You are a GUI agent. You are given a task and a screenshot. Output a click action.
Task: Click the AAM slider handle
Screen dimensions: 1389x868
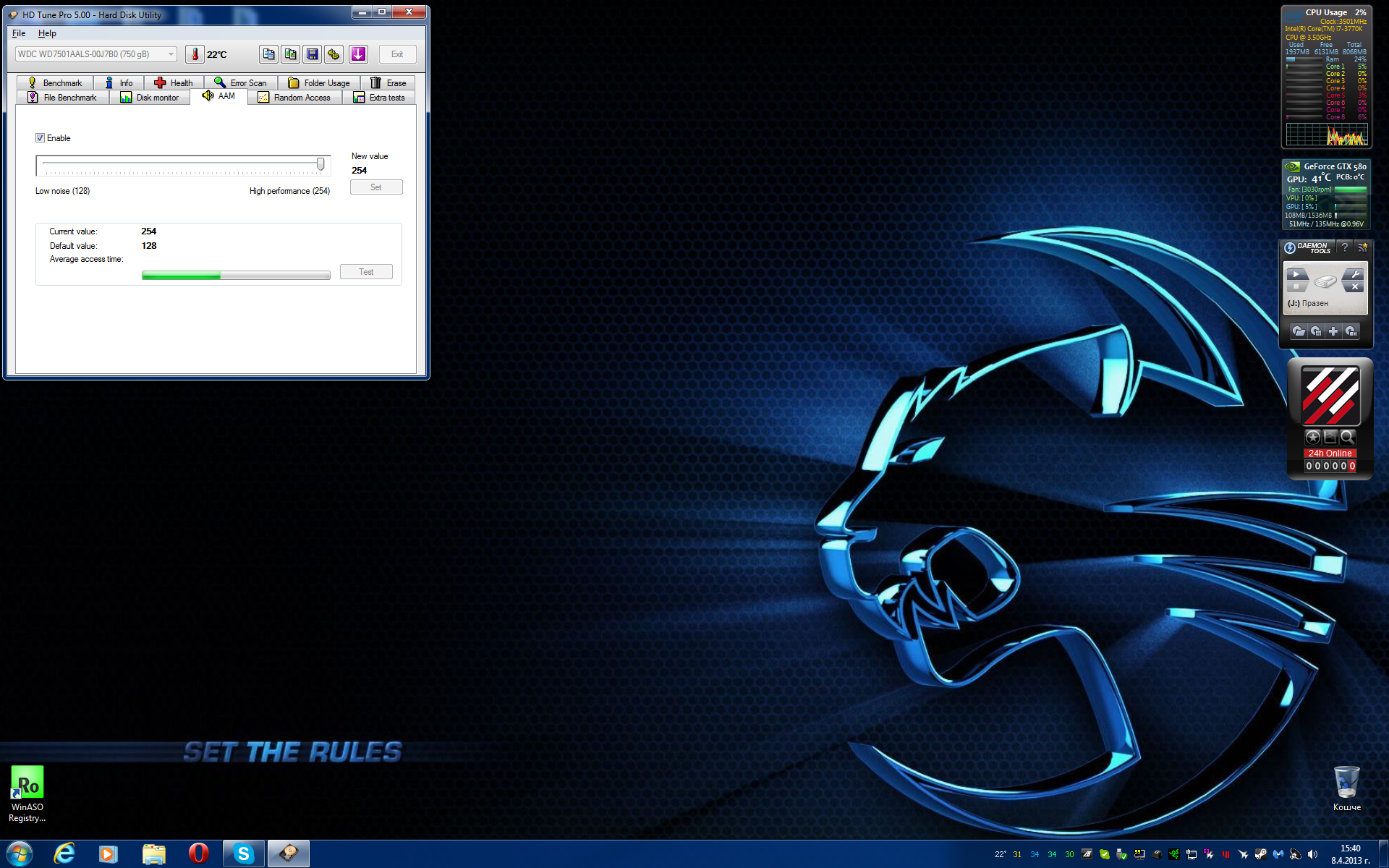(x=320, y=165)
